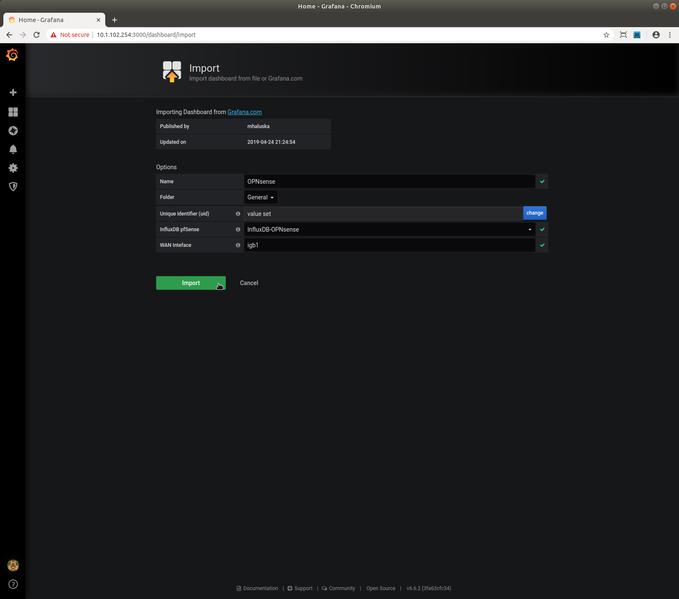Image resolution: width=679 pixels, height=599 pixels.
Task: Open Explore compass icon in sidebar
Action: (13, 131)
